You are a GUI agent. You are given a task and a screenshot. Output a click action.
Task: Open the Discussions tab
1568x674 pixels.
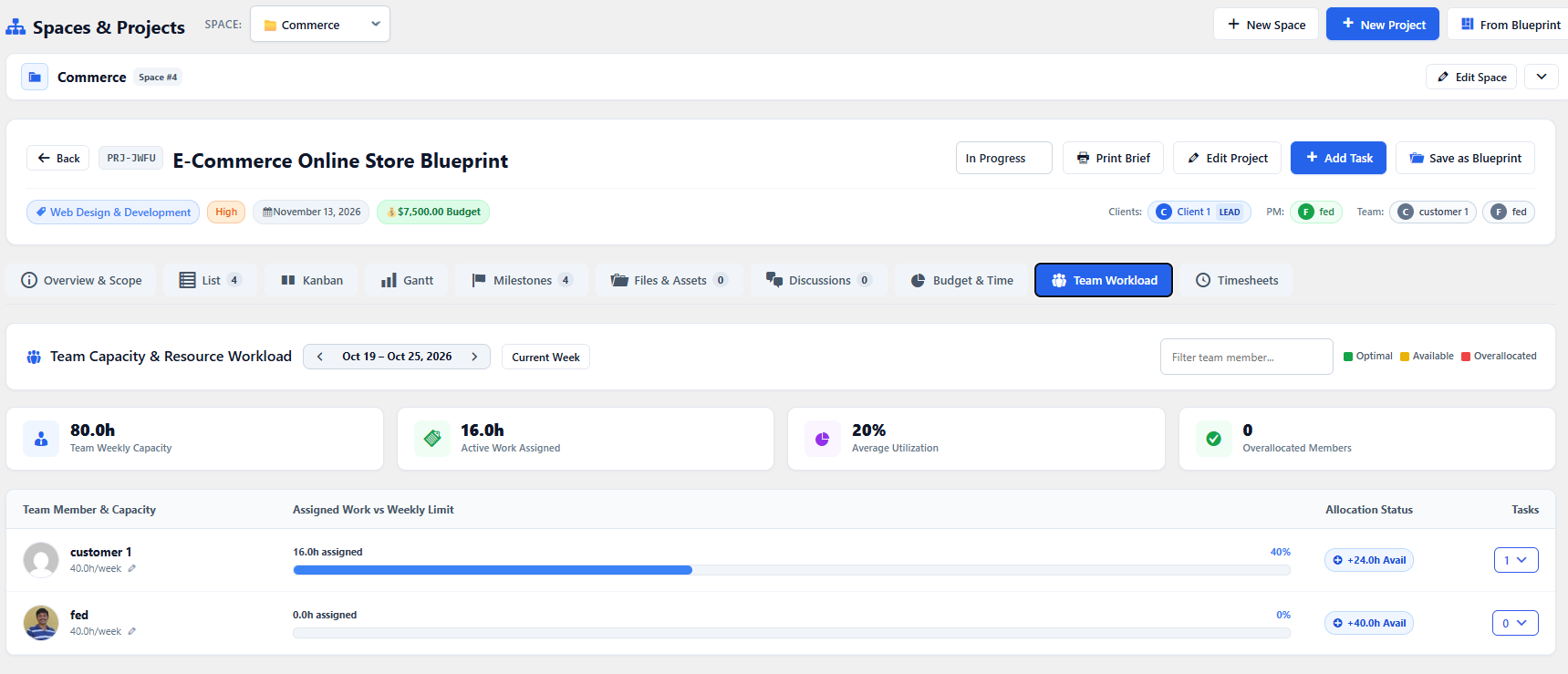[819, 280]
